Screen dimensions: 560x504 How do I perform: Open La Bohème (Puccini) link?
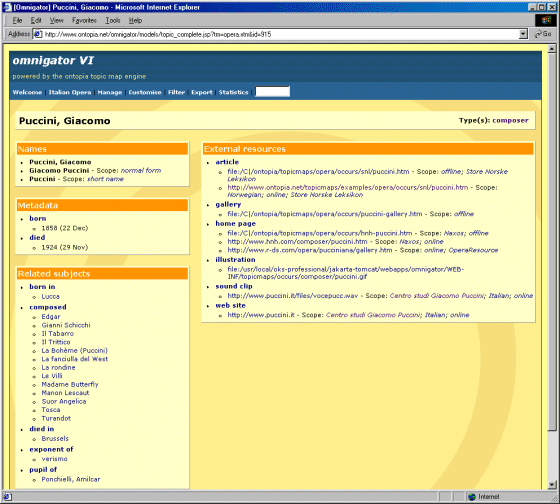74,351
